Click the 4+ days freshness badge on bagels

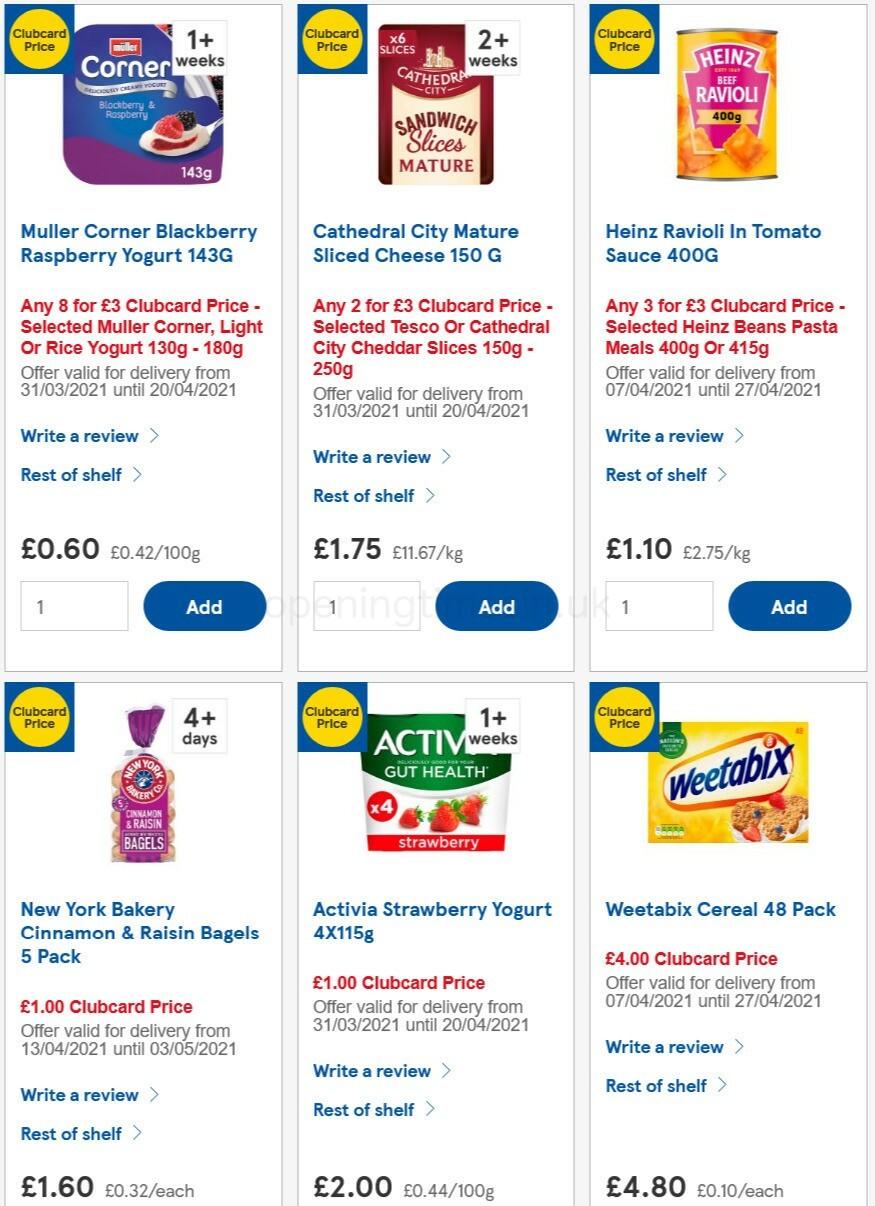coord(199,724)
